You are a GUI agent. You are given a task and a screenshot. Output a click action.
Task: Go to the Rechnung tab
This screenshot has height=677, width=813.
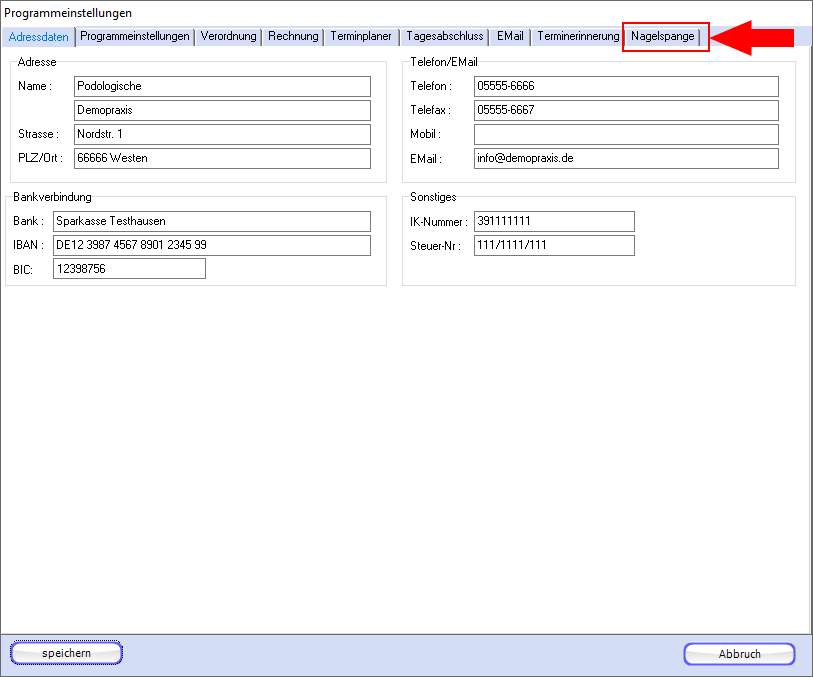point(293,36)
